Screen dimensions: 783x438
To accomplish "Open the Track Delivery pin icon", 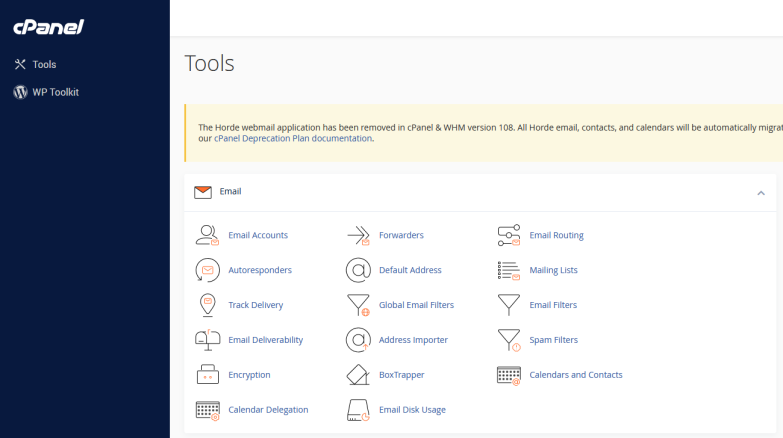I will pyautogui.click(x=207, y=305).
